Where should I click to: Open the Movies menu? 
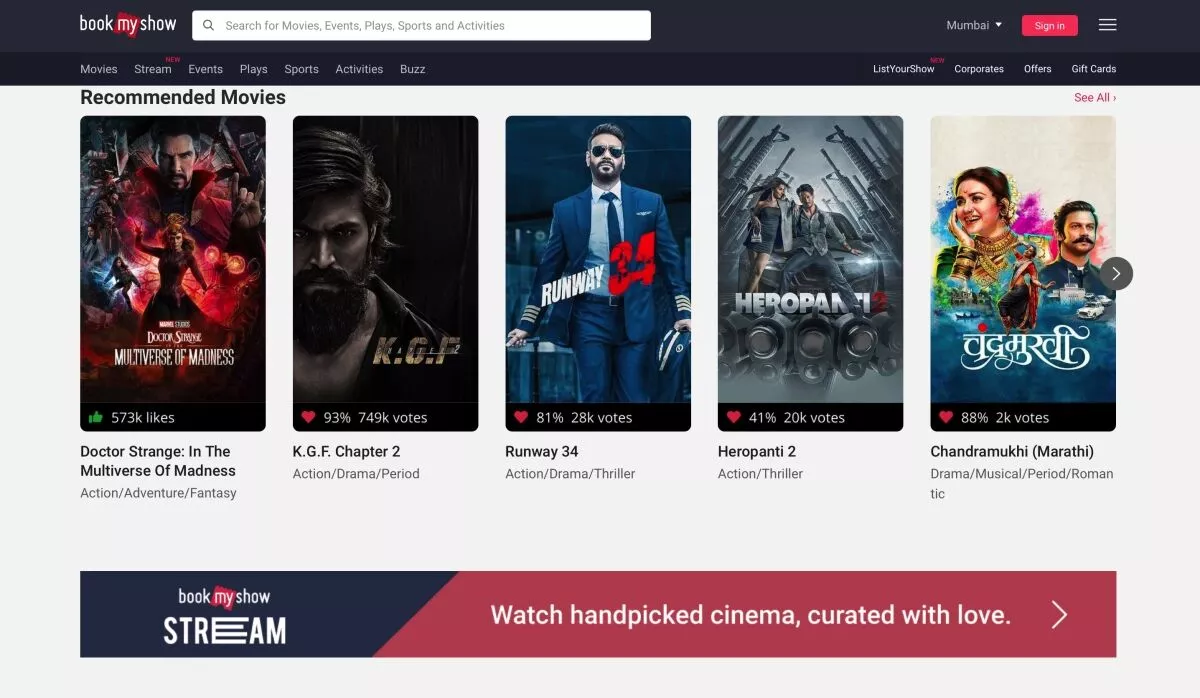click(x=99, y=69)
